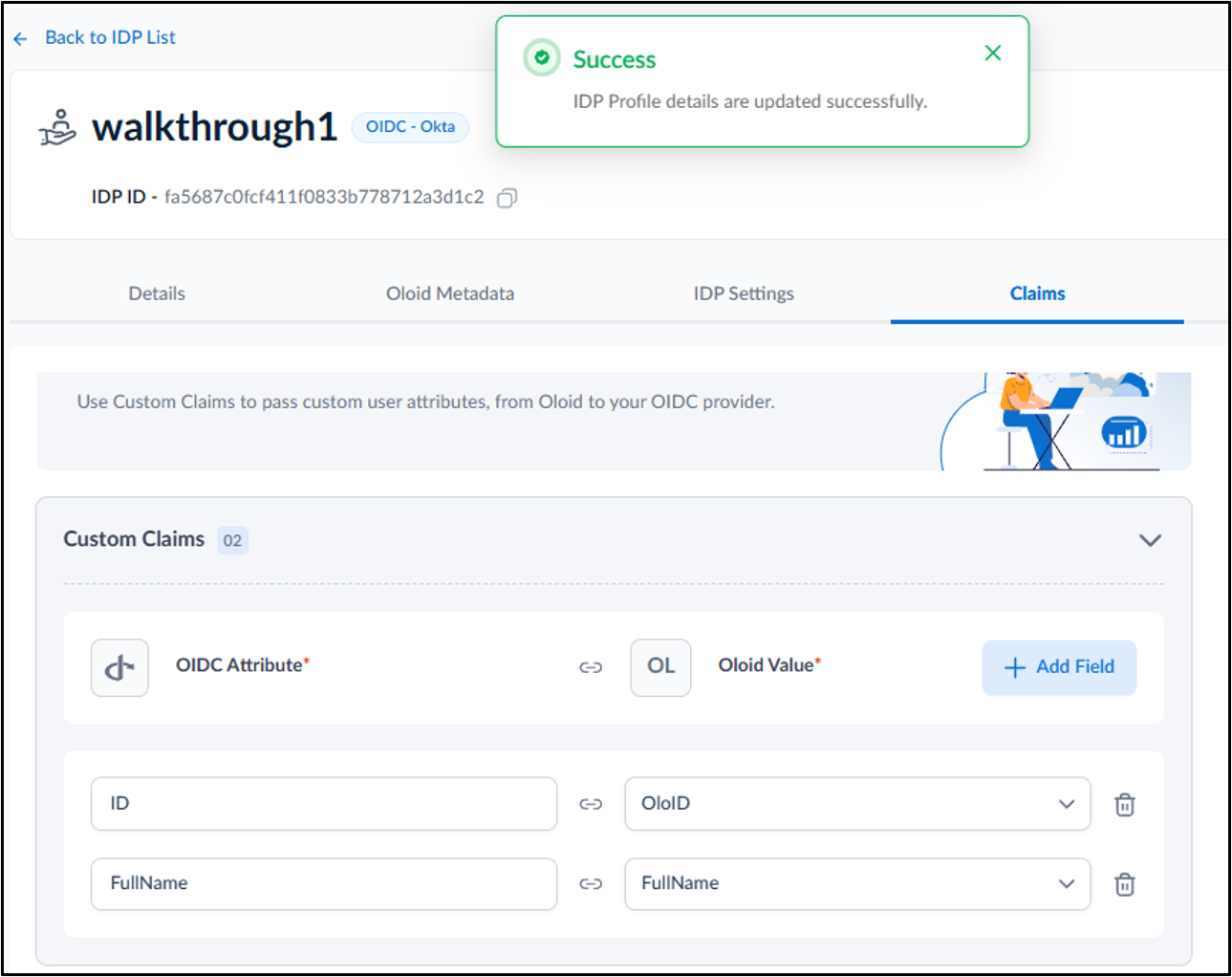This screenshot has width=1232, height=977.
Task: Click the IDP ID value text
Action: coord(324,197)
